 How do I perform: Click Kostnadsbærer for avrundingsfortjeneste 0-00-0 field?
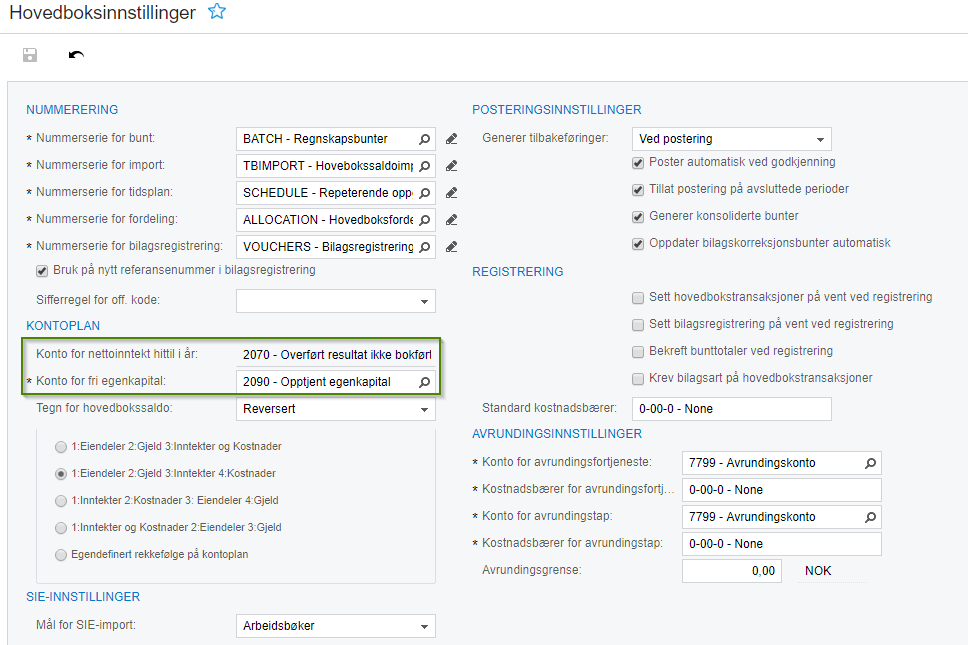[782, 490]
